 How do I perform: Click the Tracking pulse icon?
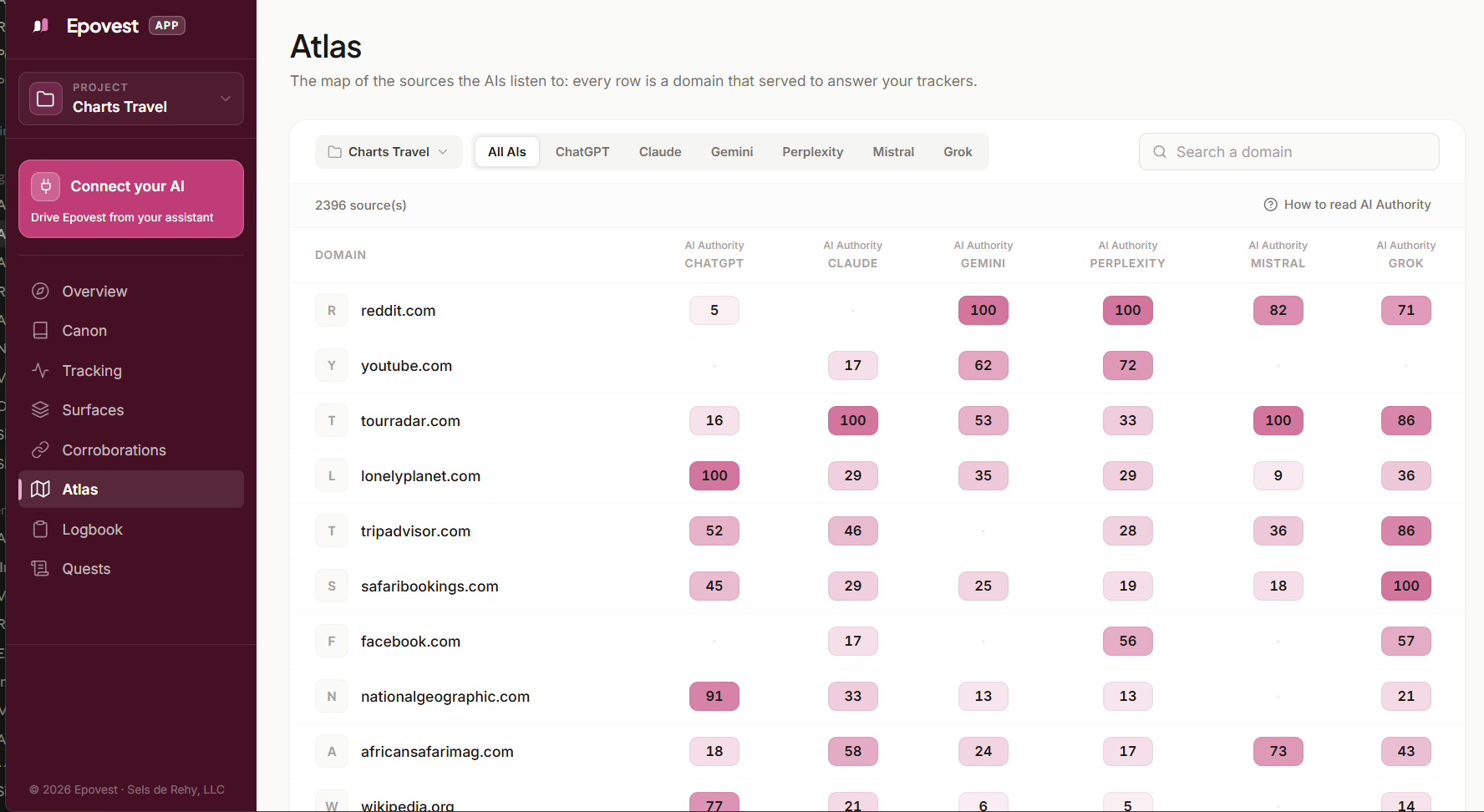pyautogui.click(x=40, y=370)
